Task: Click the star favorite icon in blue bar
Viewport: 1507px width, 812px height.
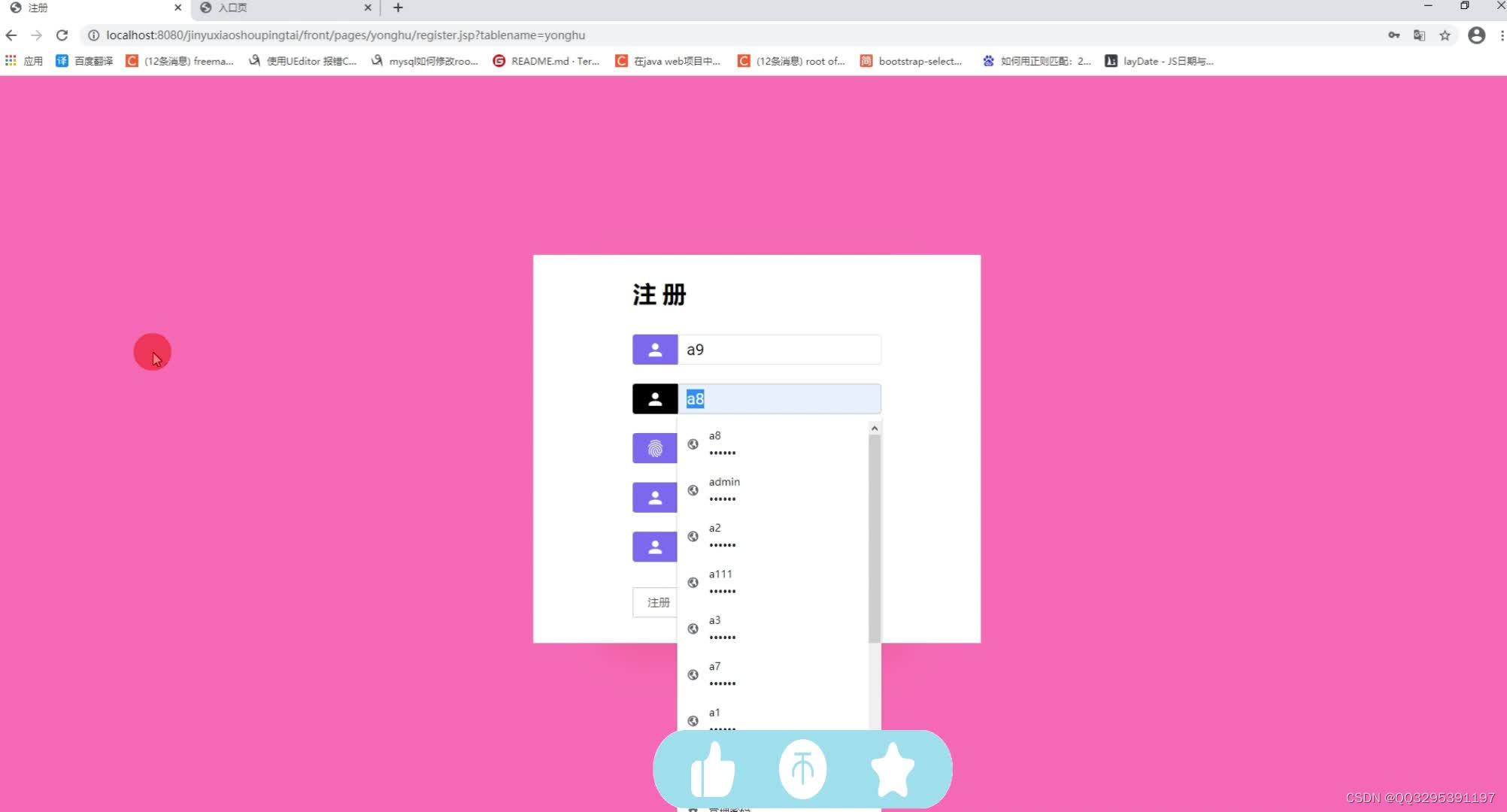Action: pyautogui.click(x=893, y=769)
